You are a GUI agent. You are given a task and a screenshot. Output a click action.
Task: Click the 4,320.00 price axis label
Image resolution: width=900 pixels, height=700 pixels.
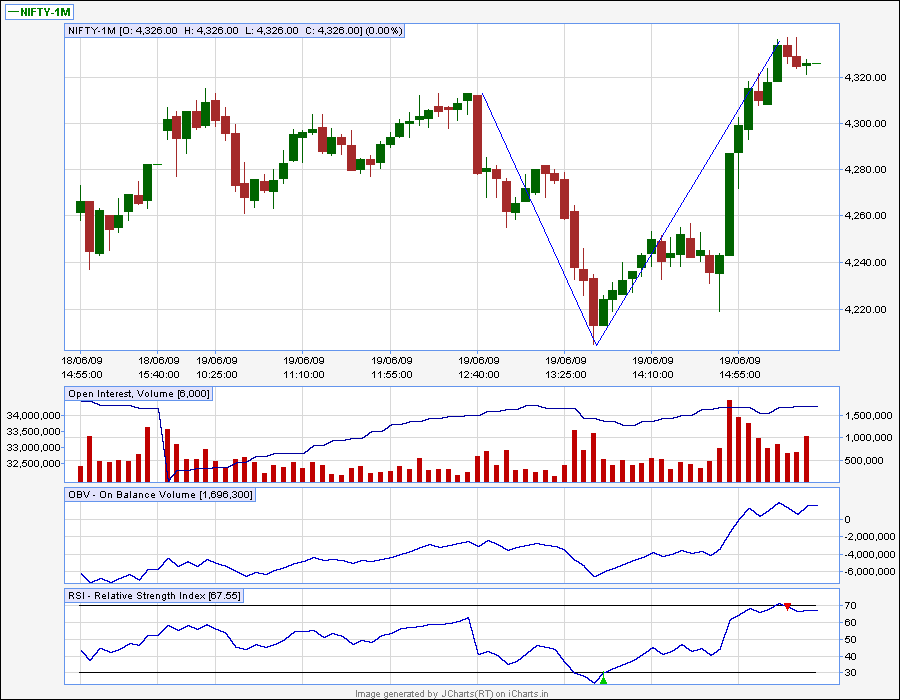tap(865, 77)
